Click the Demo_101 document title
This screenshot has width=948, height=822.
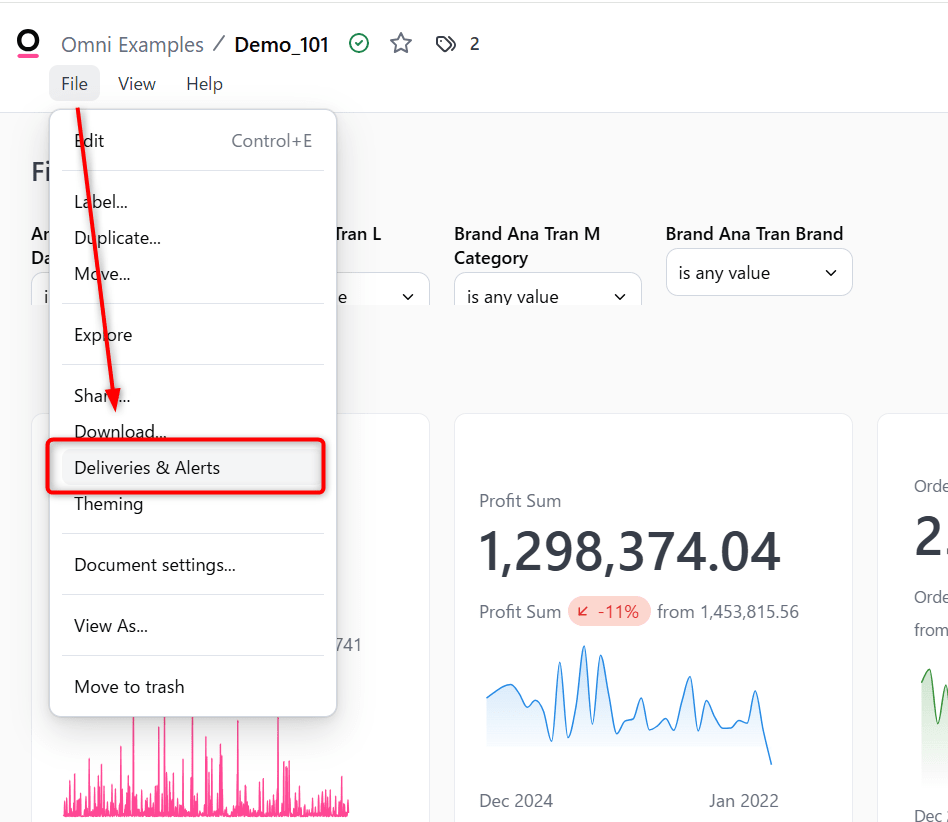(x=282, y=45)
